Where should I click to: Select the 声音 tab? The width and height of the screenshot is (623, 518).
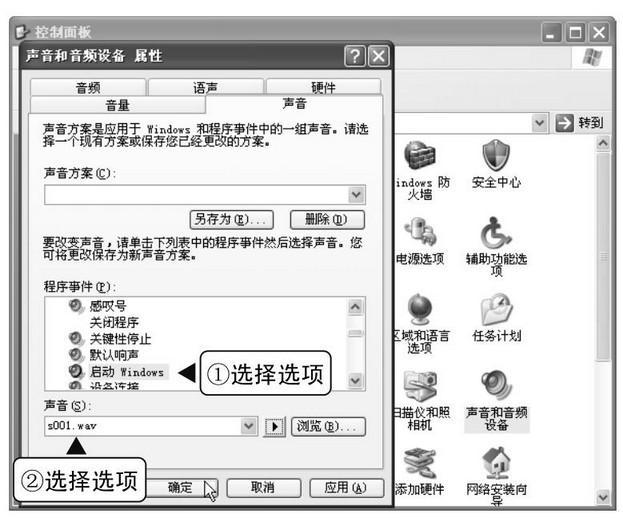294,104
